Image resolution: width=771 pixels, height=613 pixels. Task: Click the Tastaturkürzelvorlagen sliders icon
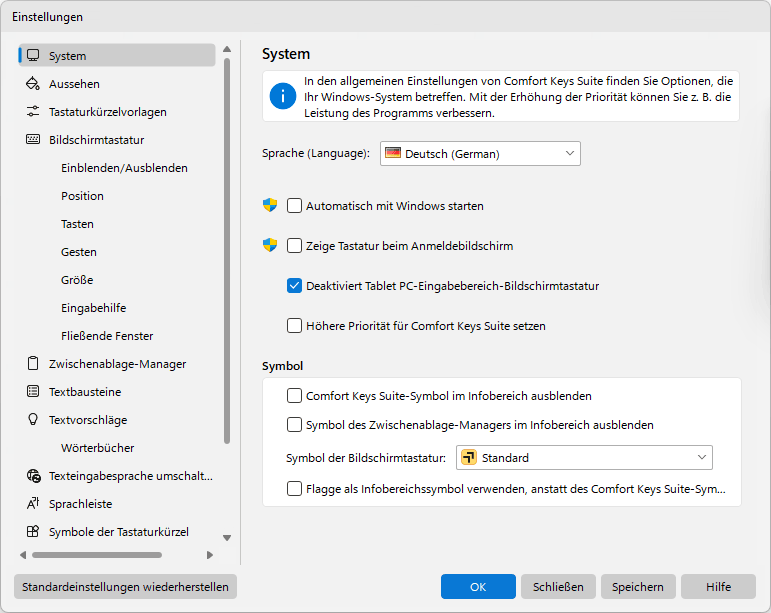[33, 112]
